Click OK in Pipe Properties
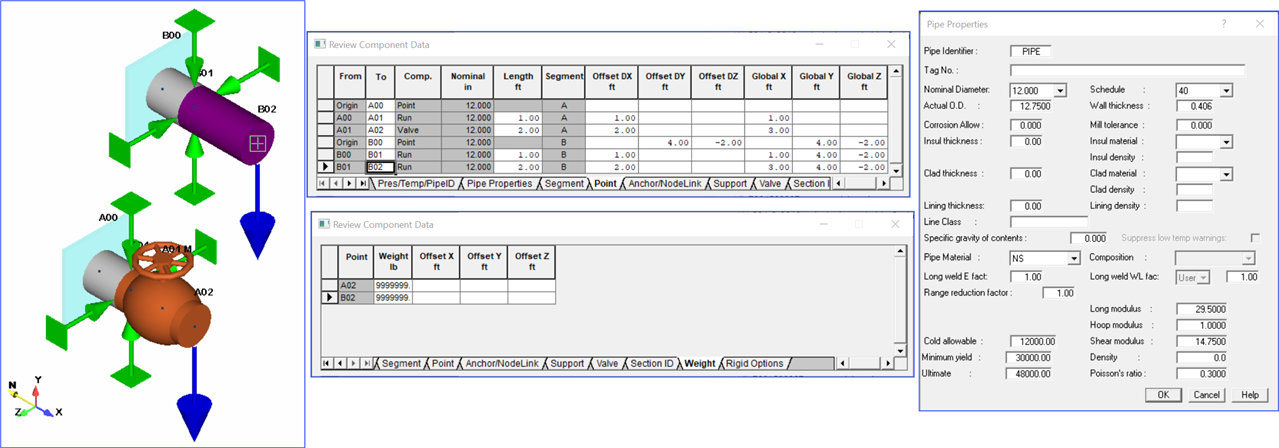 click(x=1164, y=396)
